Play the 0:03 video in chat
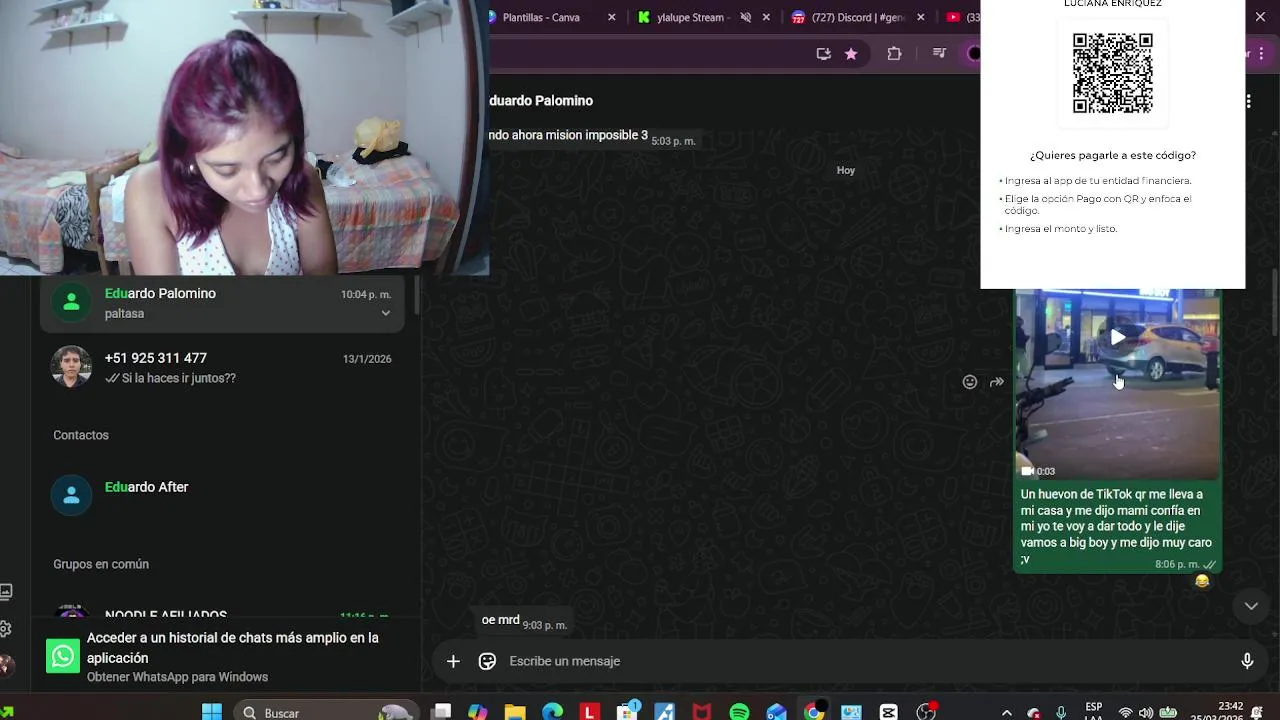The width and height of the screenshot is (1280, 720). click(x=1117, y=337)
